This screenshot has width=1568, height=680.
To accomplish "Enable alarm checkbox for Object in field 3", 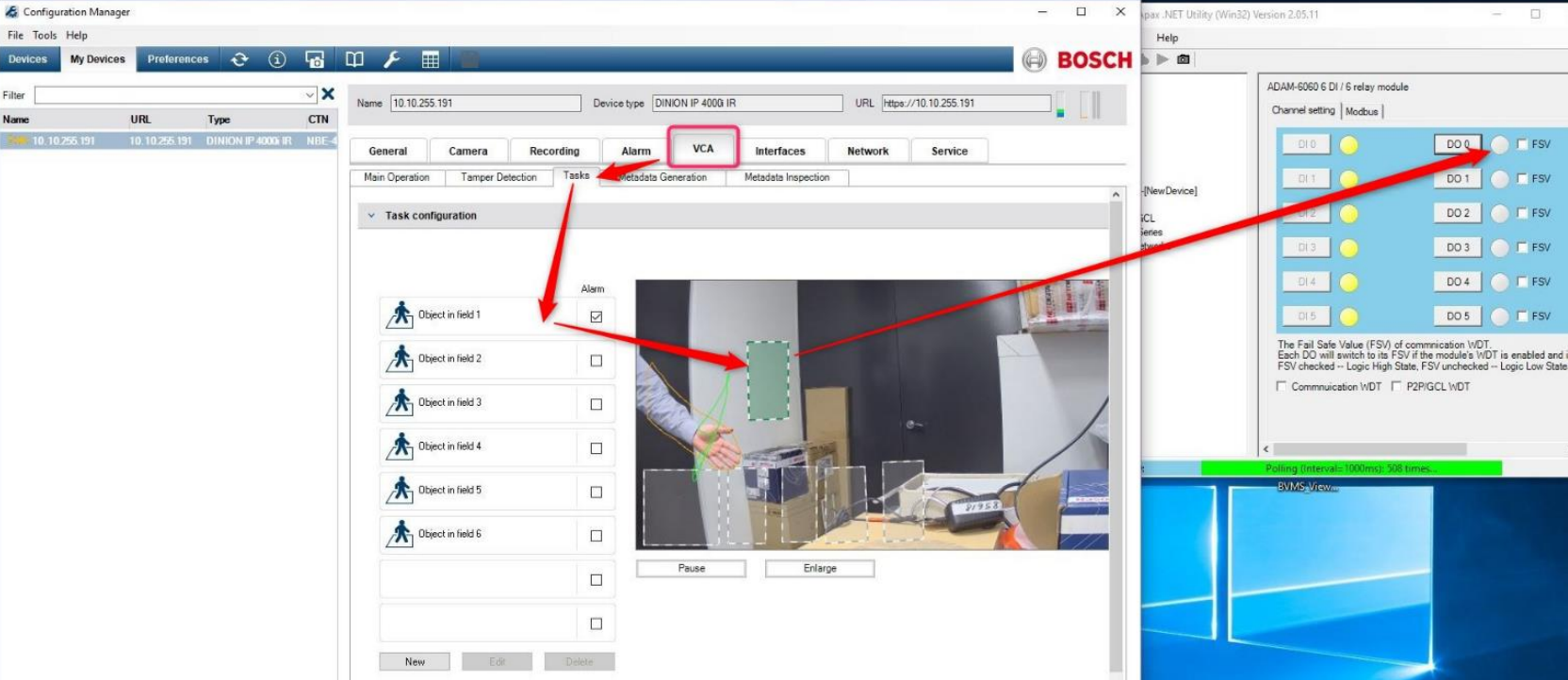I will (596, 404).
